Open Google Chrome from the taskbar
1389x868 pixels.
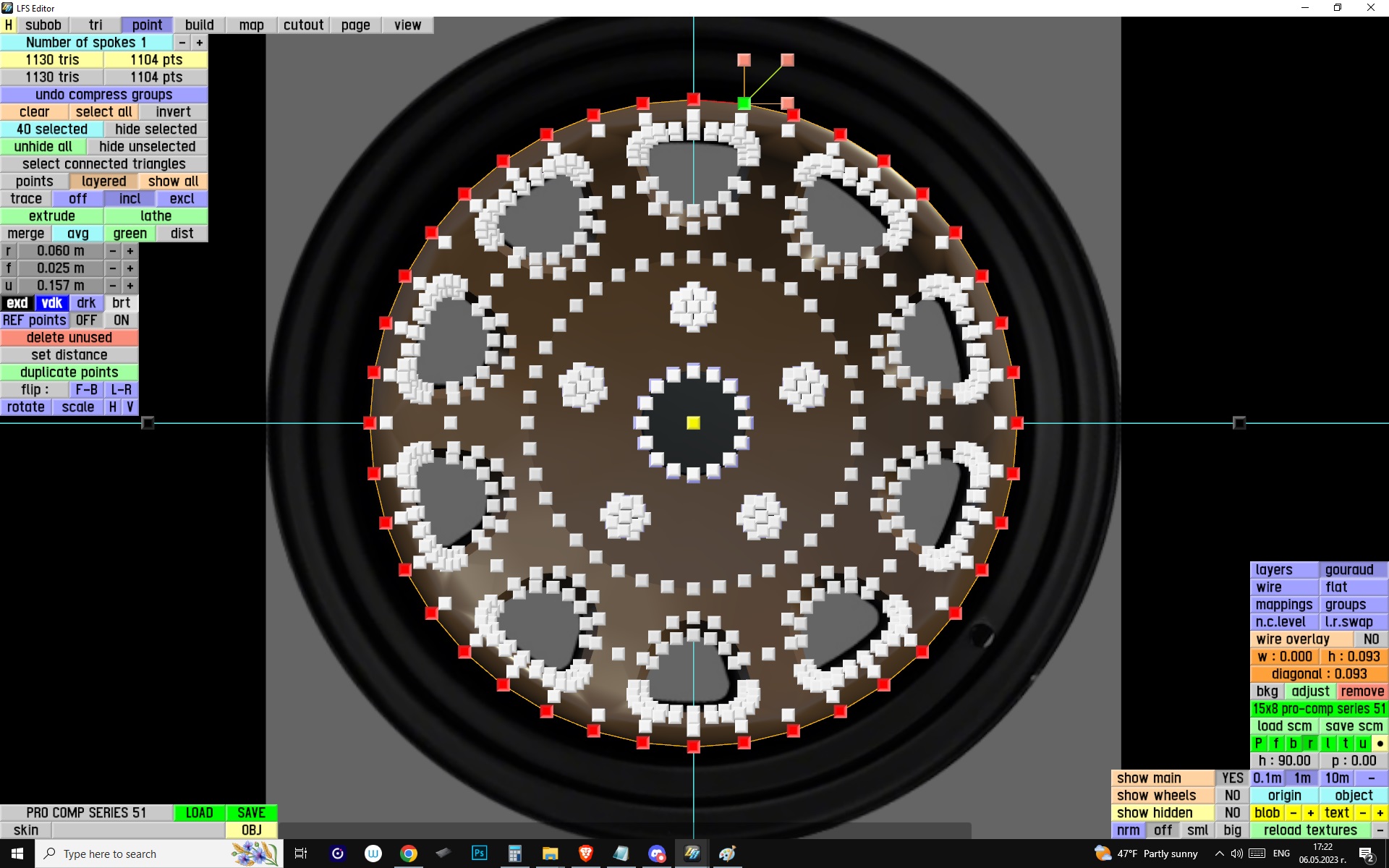point(409,854)
